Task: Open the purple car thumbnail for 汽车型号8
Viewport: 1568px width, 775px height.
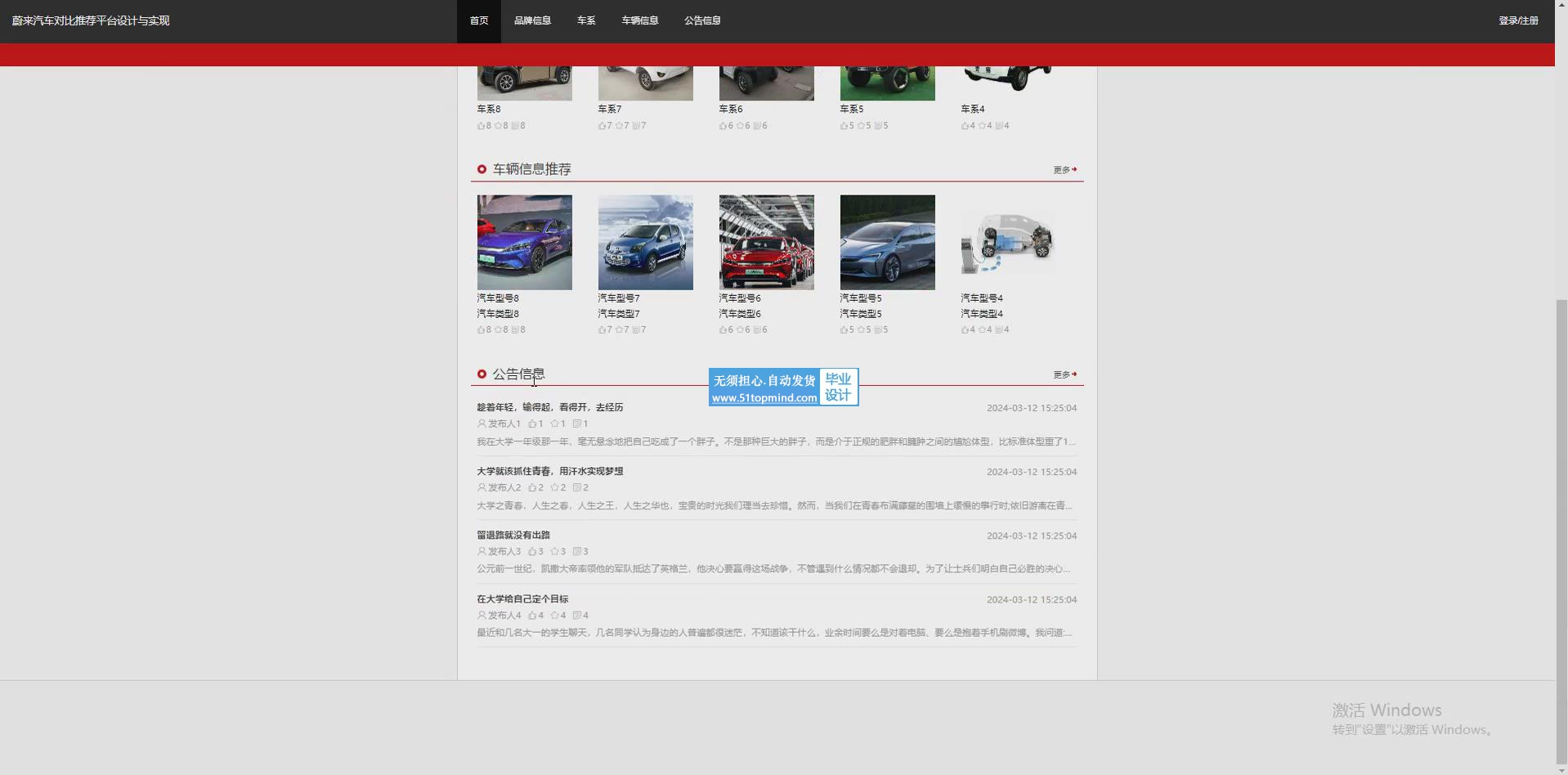Action: tap(525, 242)
